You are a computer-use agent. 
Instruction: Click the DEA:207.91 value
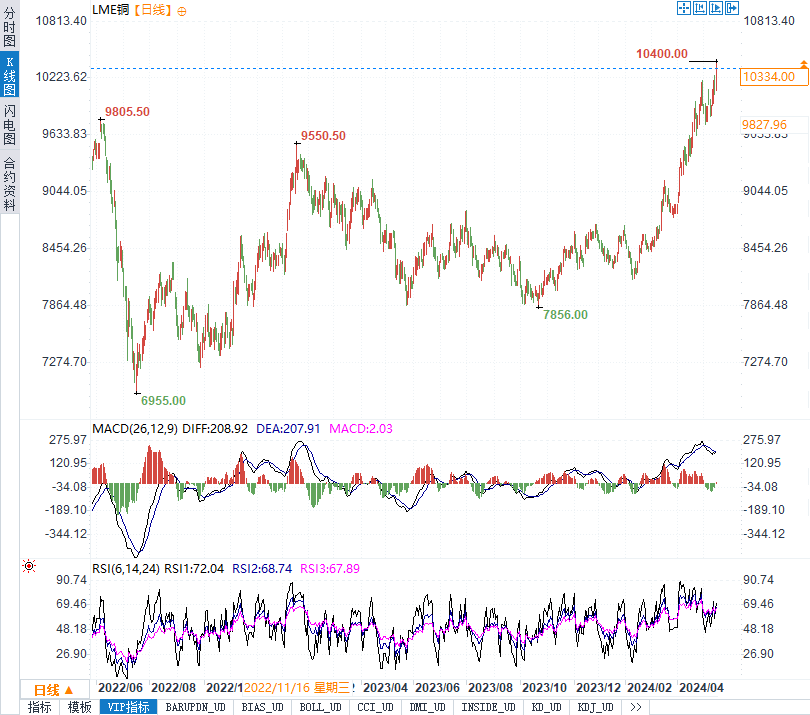288,429
